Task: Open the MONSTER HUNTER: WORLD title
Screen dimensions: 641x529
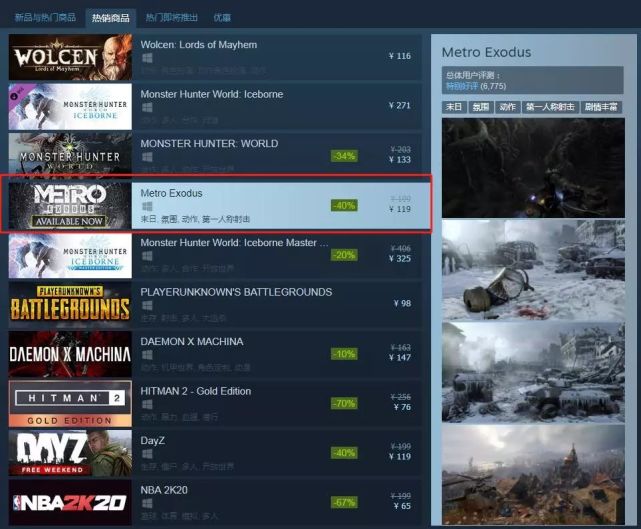Action: [x=209, y=143]
